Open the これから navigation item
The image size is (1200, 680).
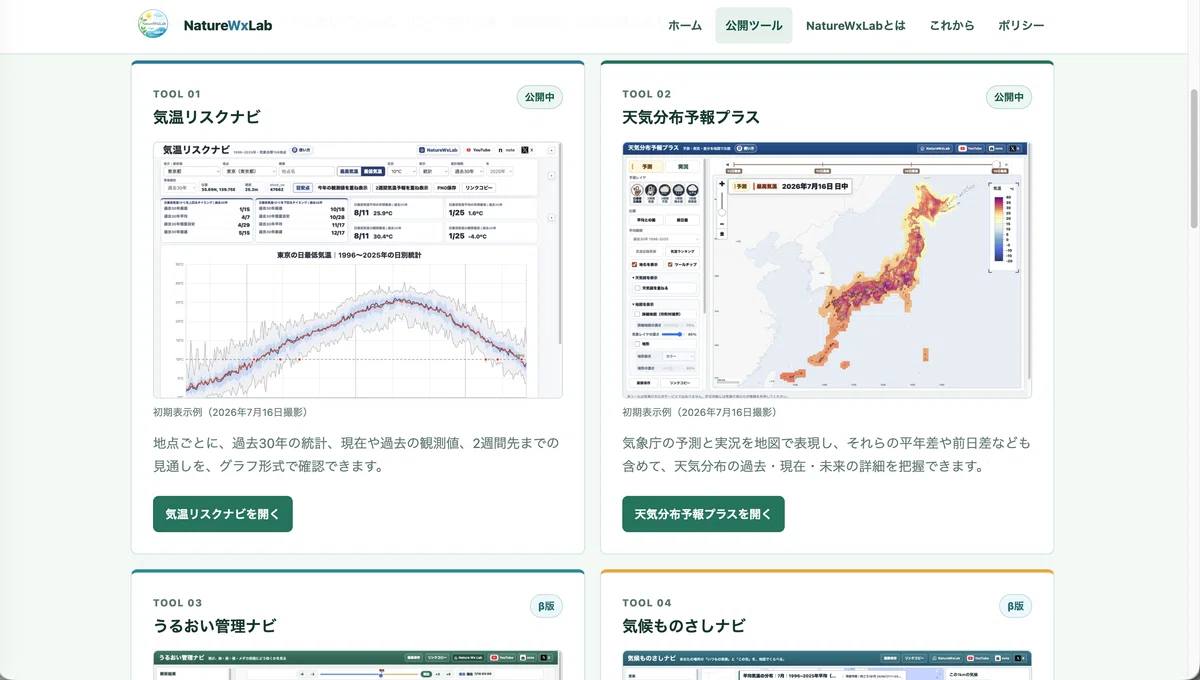pyautogui.click(x=951, y=26)
